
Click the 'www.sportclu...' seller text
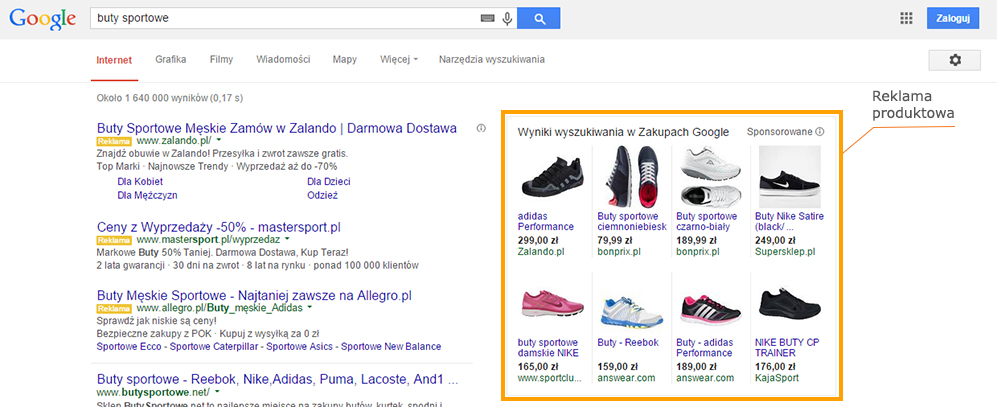click(x=549, y=378)
